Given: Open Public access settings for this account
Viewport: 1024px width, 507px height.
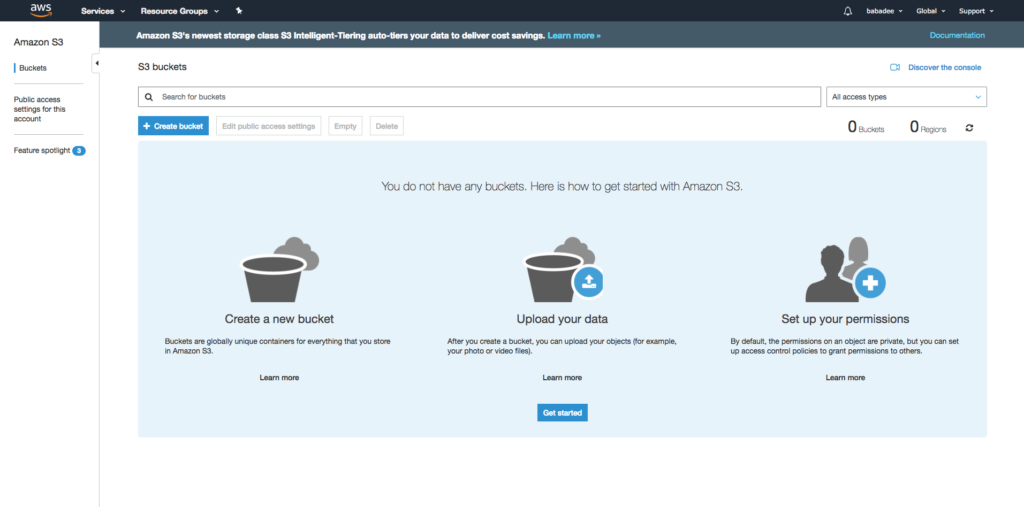Looking at the screenshot, I should [x=39, y=109].
